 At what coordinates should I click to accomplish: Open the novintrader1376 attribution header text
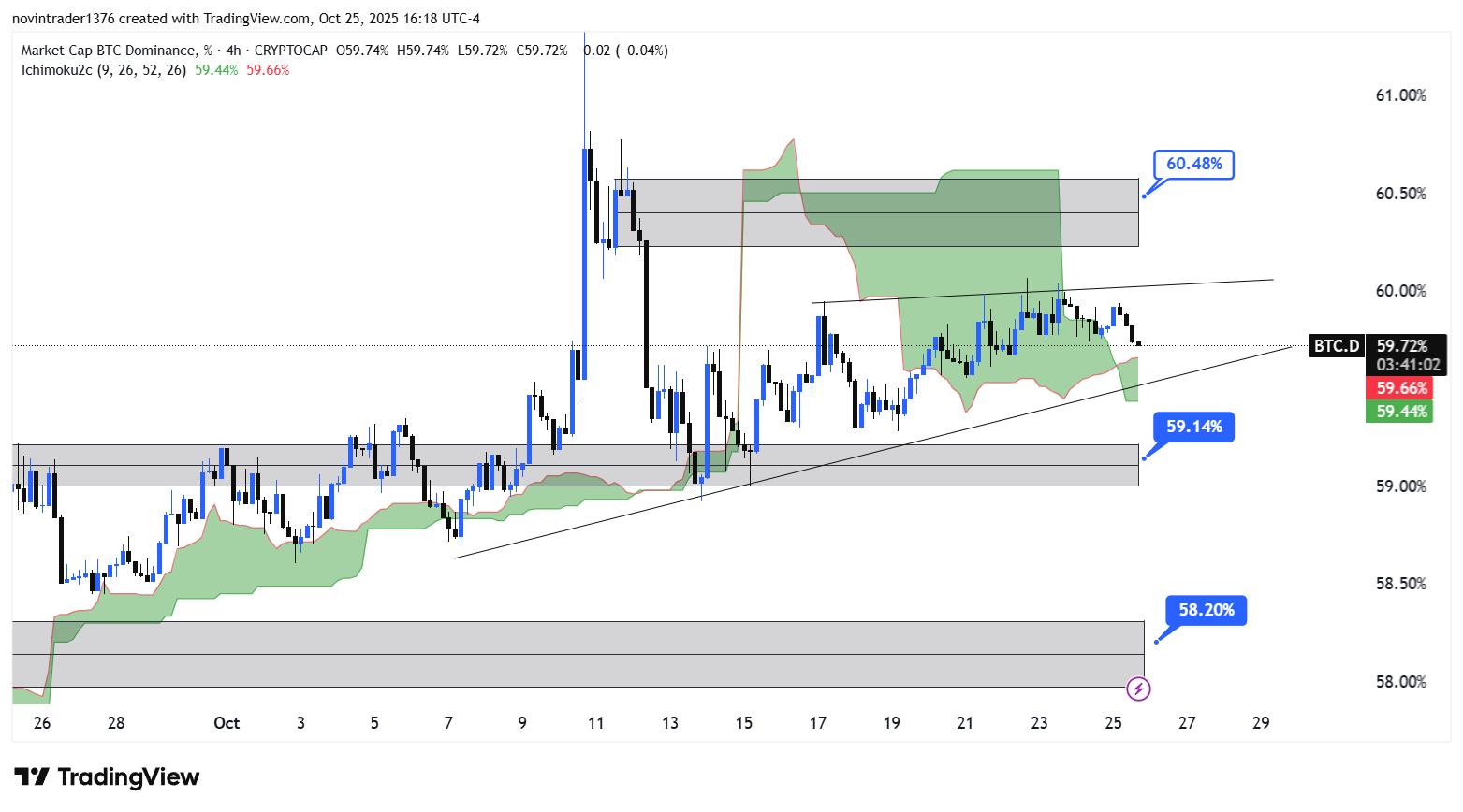245,19
